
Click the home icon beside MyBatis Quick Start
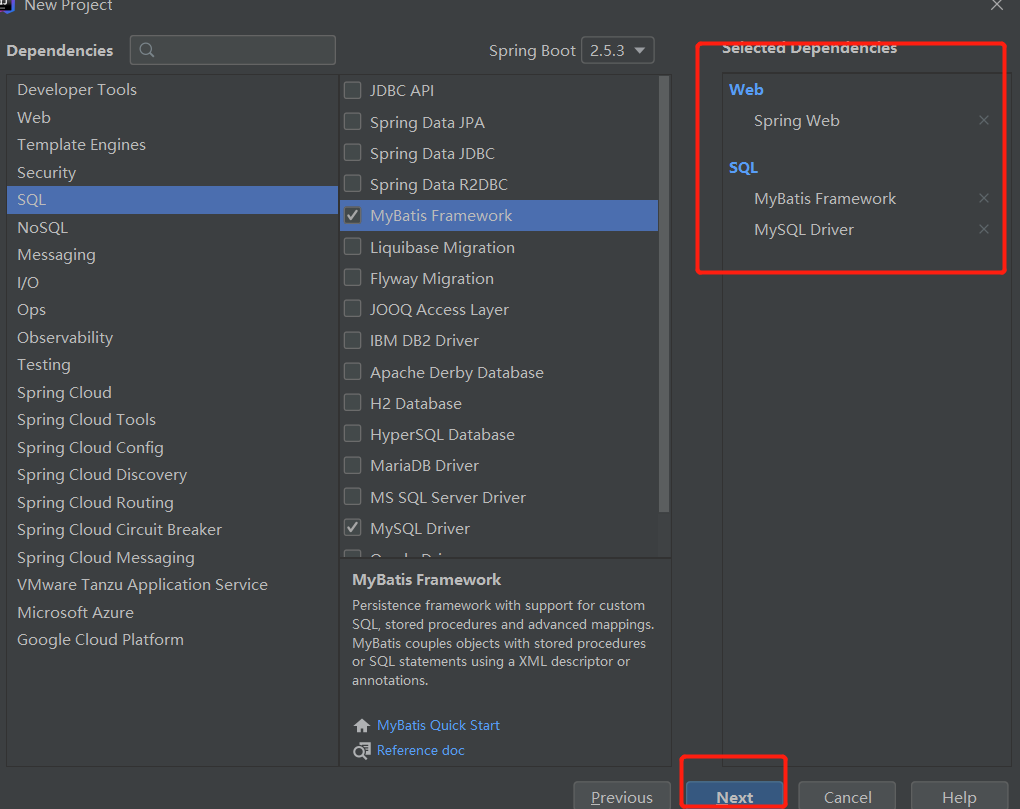[362, 725]
